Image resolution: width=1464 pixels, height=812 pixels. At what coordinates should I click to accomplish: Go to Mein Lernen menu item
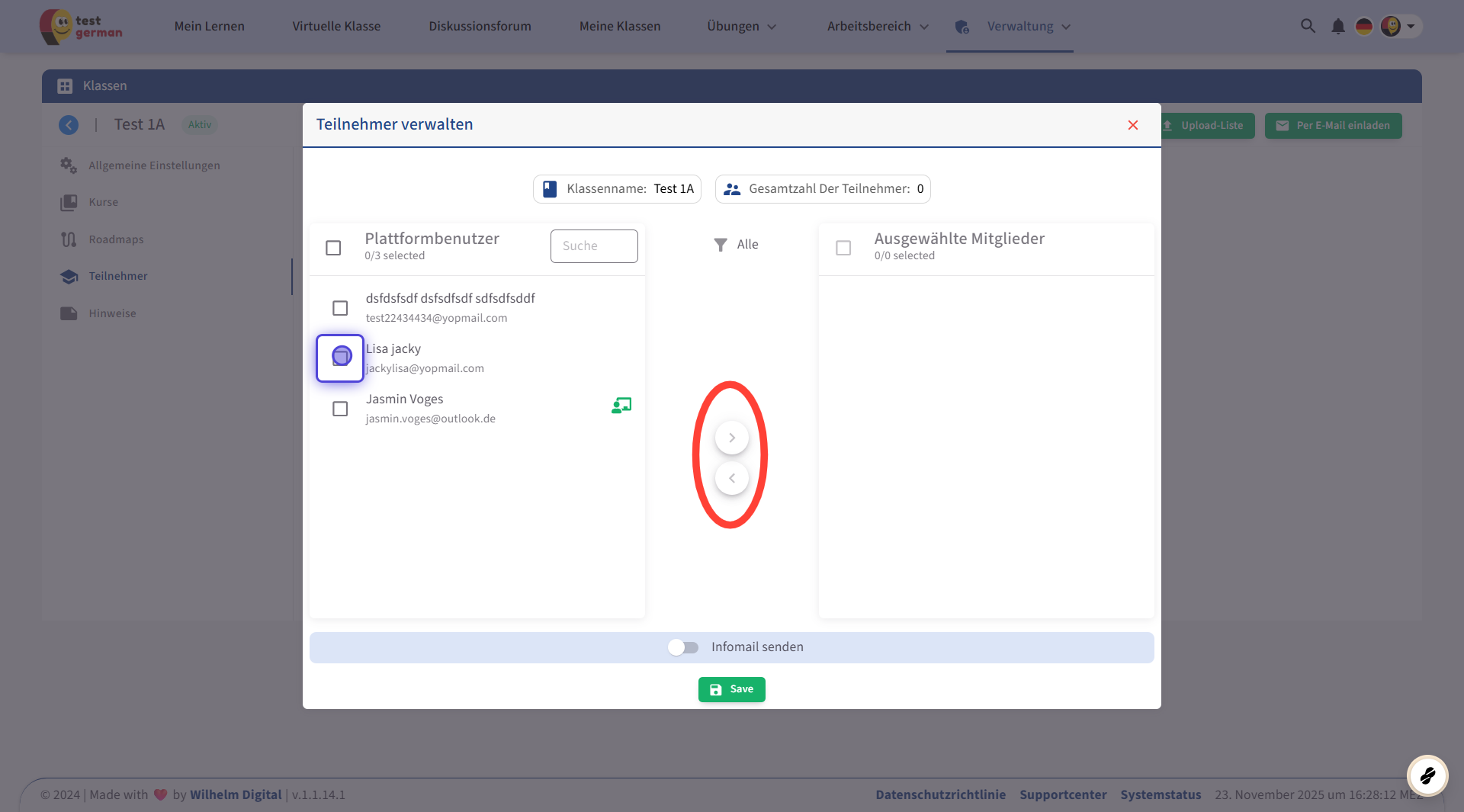(x=209, y=27)
